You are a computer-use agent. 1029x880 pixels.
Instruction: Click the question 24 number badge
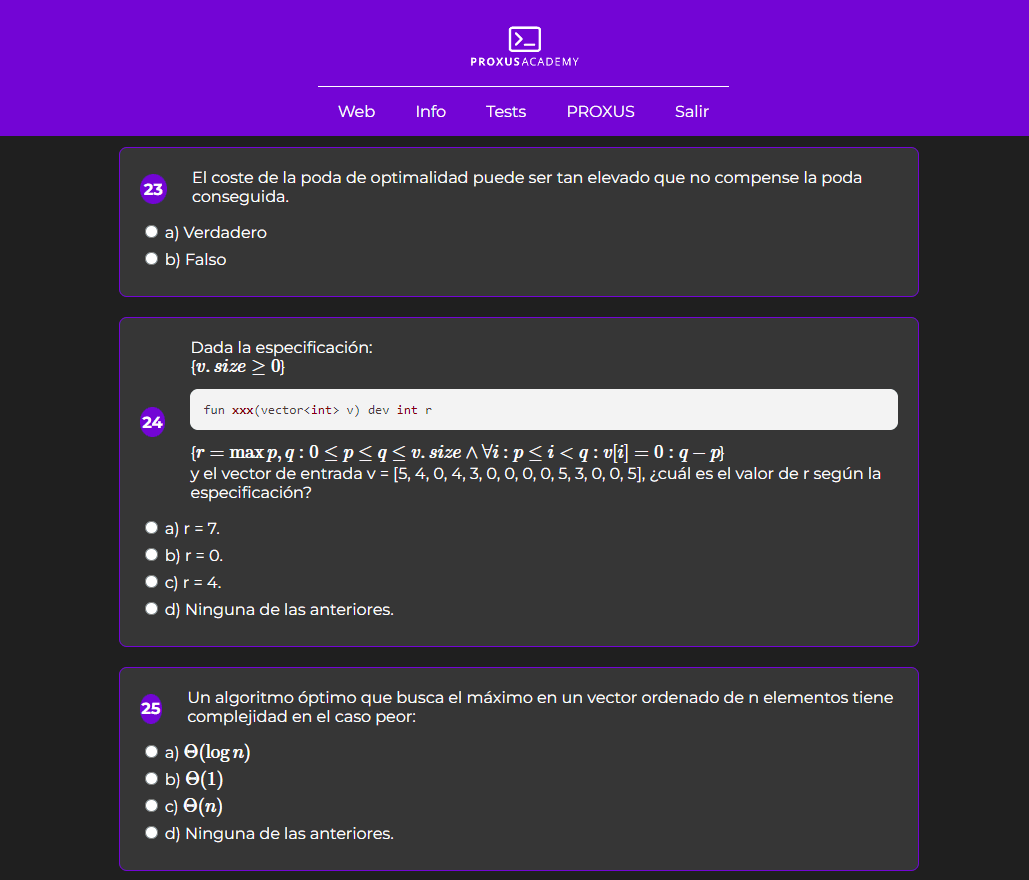point(152,423)
